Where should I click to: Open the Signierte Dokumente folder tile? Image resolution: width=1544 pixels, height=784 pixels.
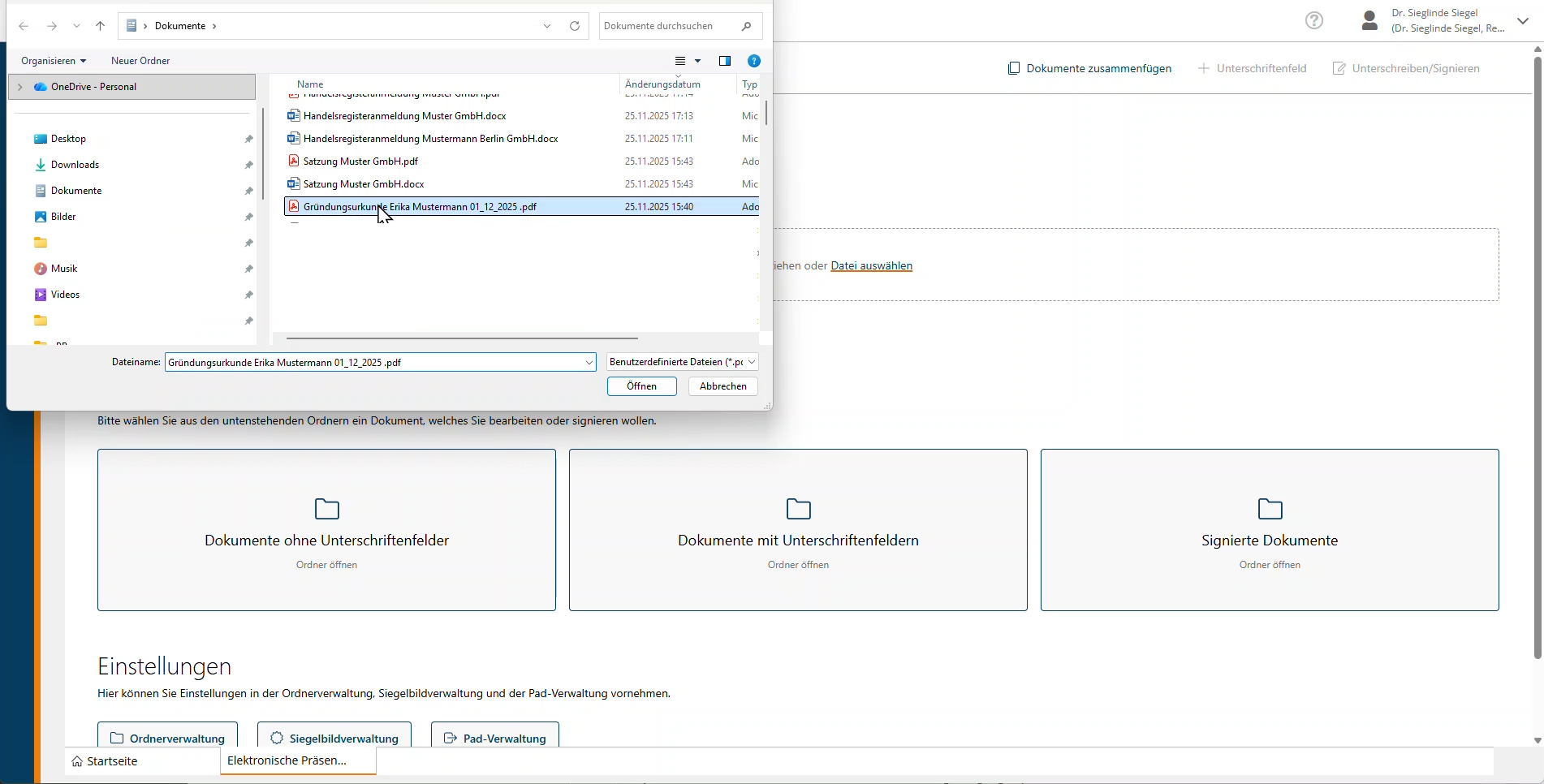point(1270,529)
